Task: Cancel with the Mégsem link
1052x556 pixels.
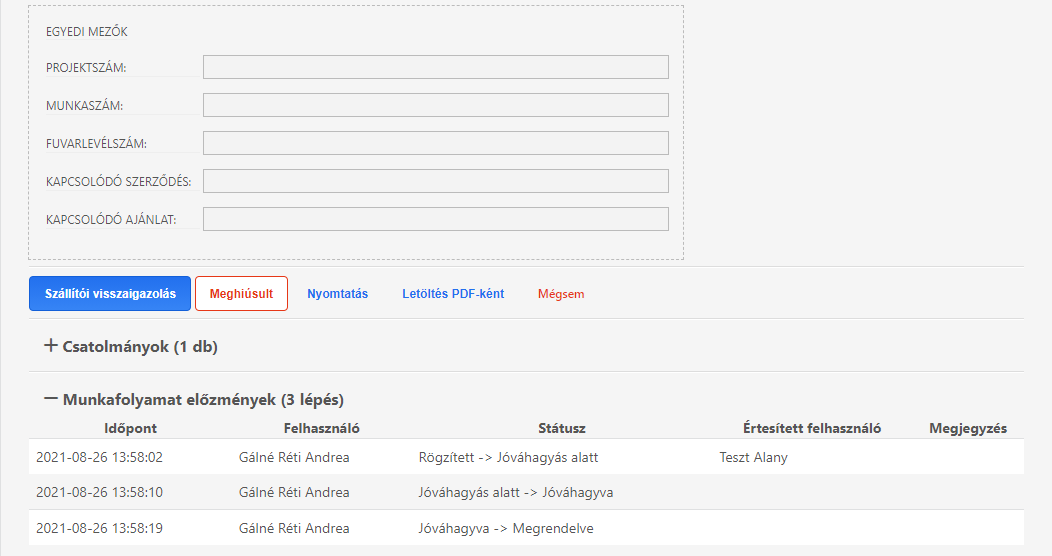Action: tap(561, 294)
